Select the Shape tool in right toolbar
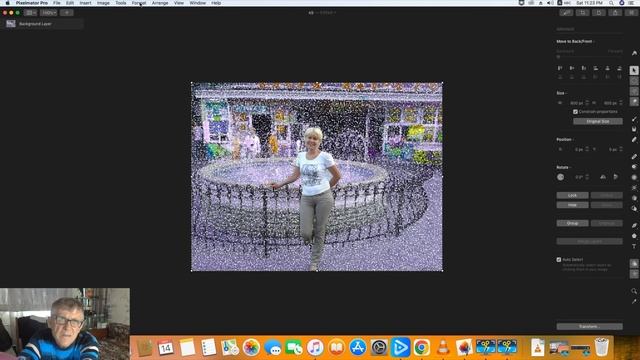The image size is (640, 360). 634,236
